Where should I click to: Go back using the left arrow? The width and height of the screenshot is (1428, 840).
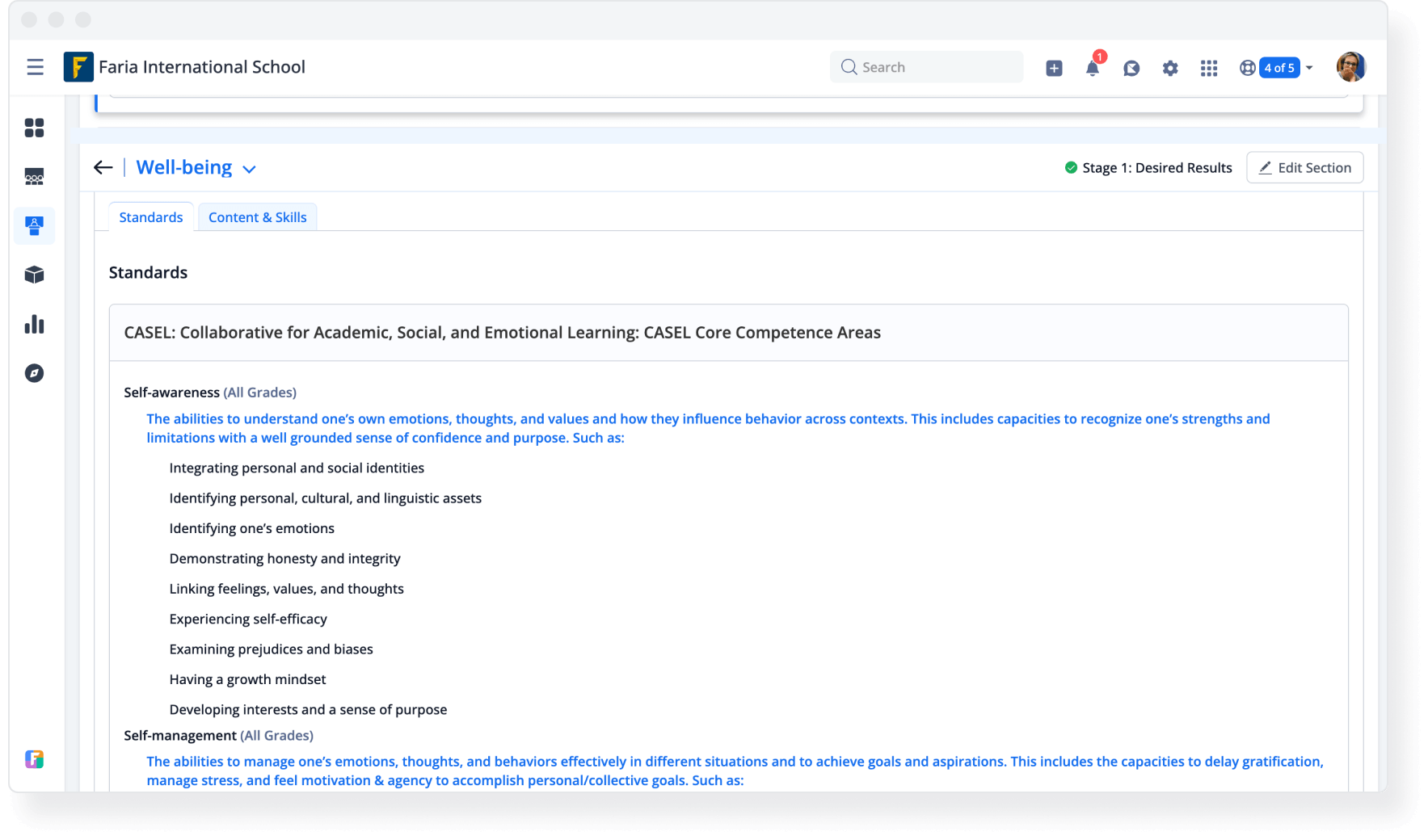click(x=103, y=167)
